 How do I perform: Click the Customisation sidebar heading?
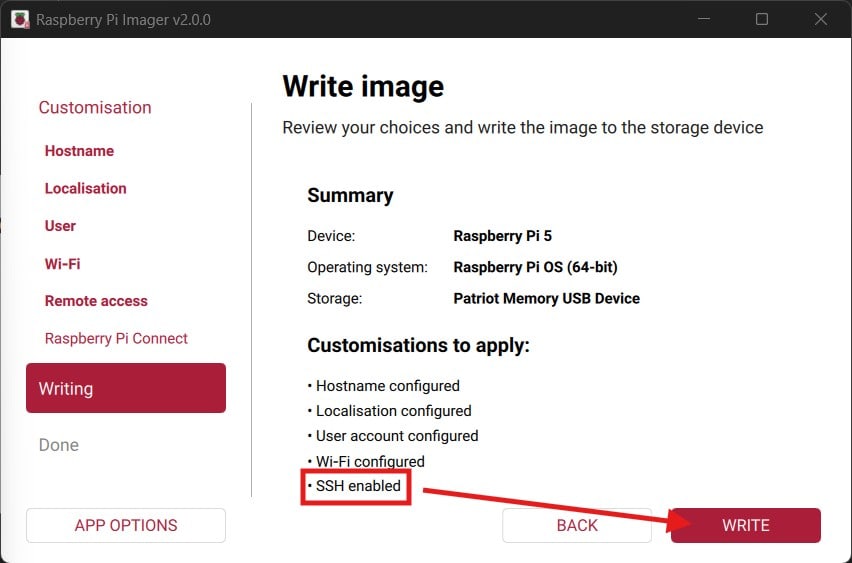(95, 108)
